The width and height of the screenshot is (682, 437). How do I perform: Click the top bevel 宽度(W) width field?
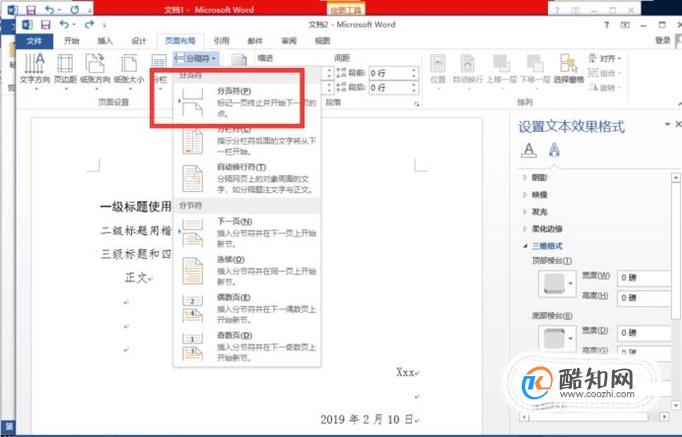click(x=645, y=278)
